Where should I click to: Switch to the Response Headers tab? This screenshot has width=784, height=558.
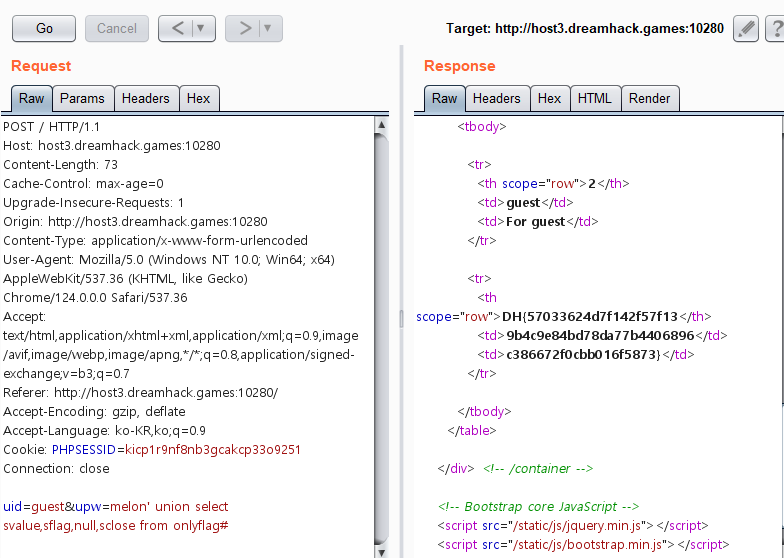497,98
